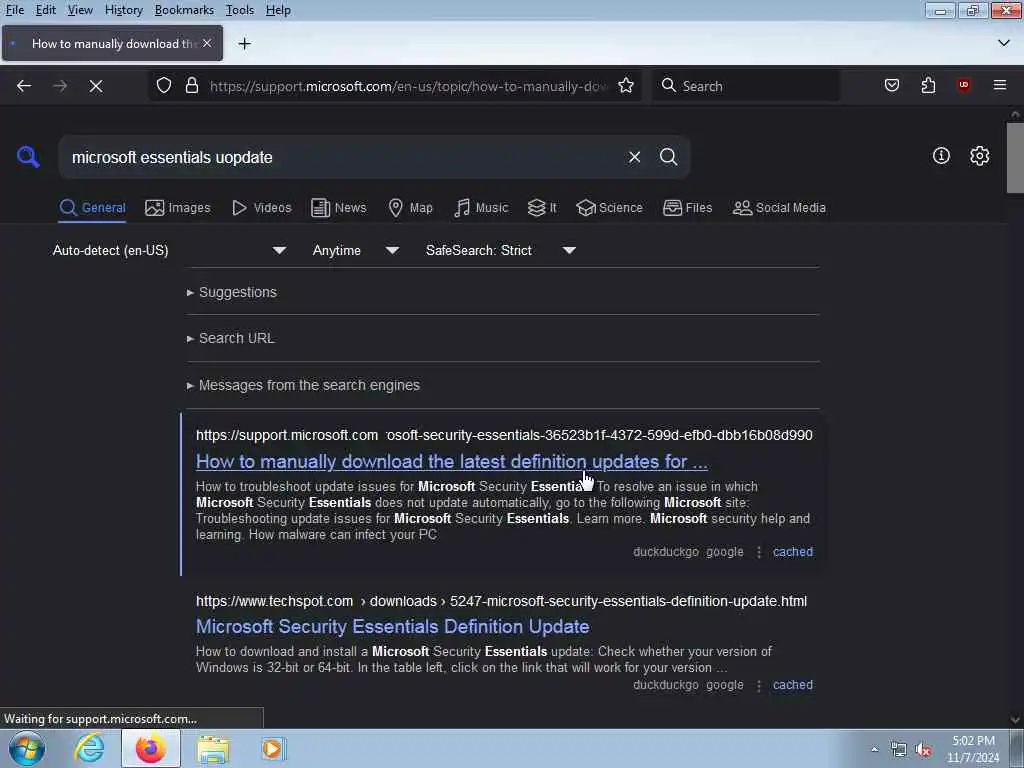Open 'How to manually download the latest definition updates' link
This screenshot has height=768, width=1024.
pyautogui.click(x=451, y=462)
